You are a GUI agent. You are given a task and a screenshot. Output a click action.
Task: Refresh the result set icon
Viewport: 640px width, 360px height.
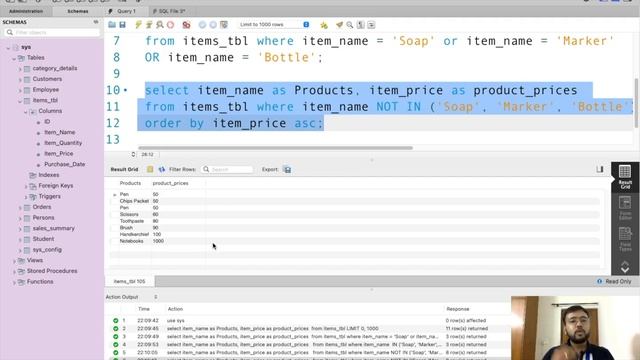(162, 169)
